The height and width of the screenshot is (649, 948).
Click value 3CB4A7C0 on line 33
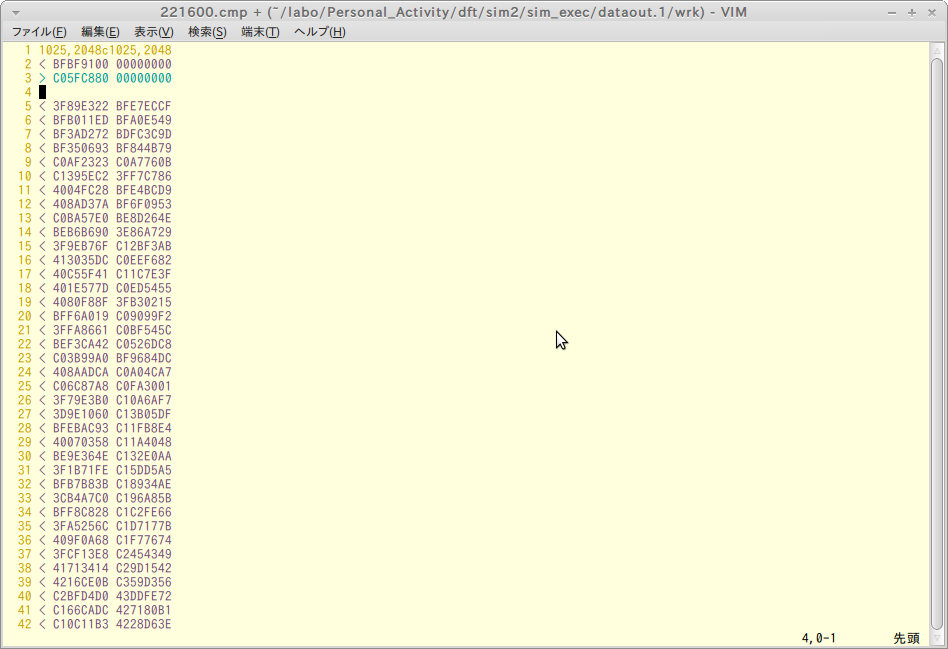point(81,498)
